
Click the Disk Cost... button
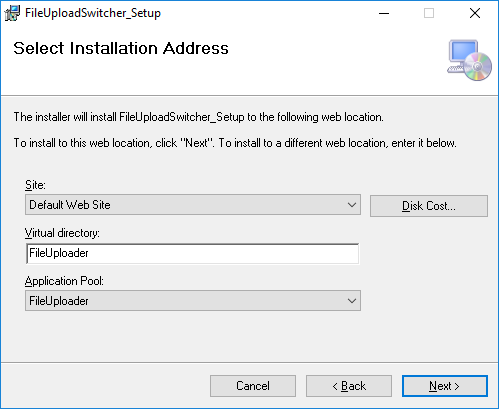pyautogui.click(x=429, y=206)
